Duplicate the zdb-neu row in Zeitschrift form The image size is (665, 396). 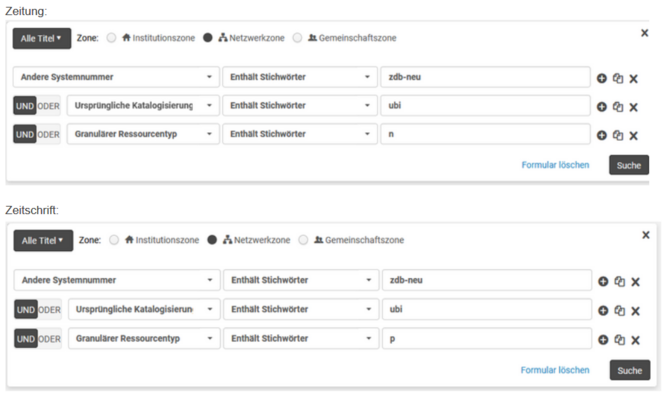[620, 282]
